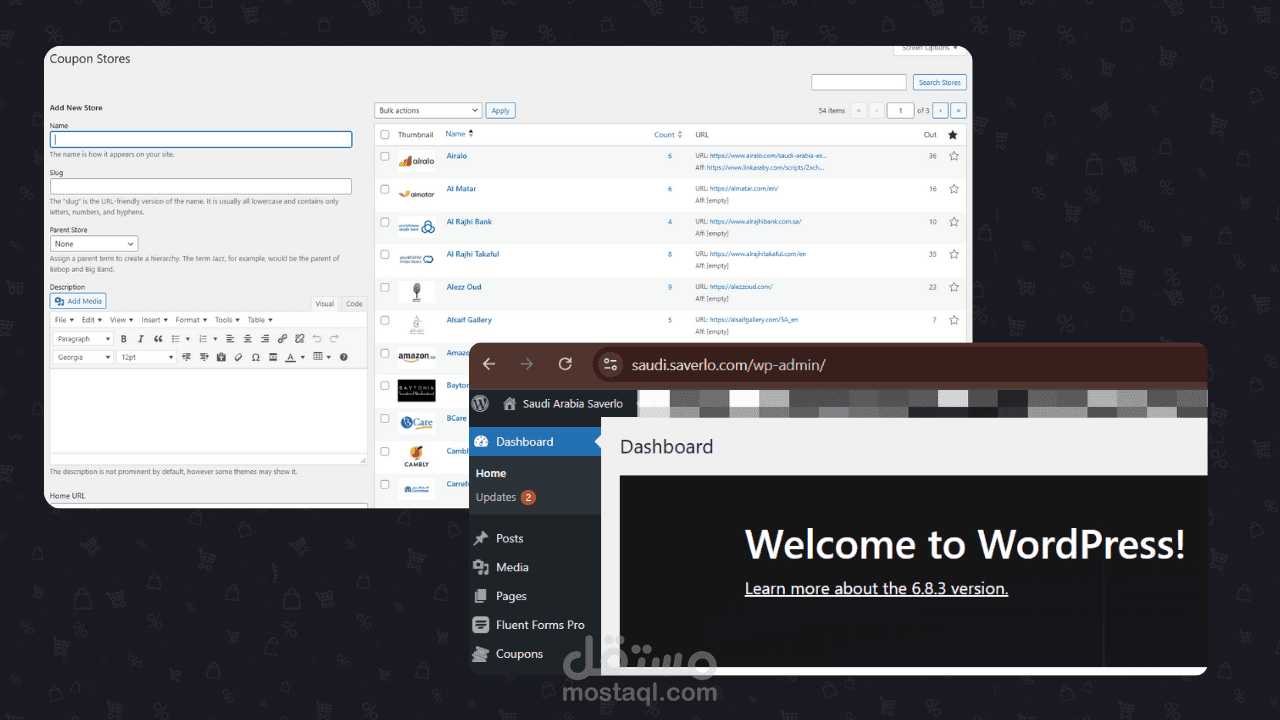Star the Al Matar store row
The width and height of the screenshot is (1280, 720).
pos(953,188)
